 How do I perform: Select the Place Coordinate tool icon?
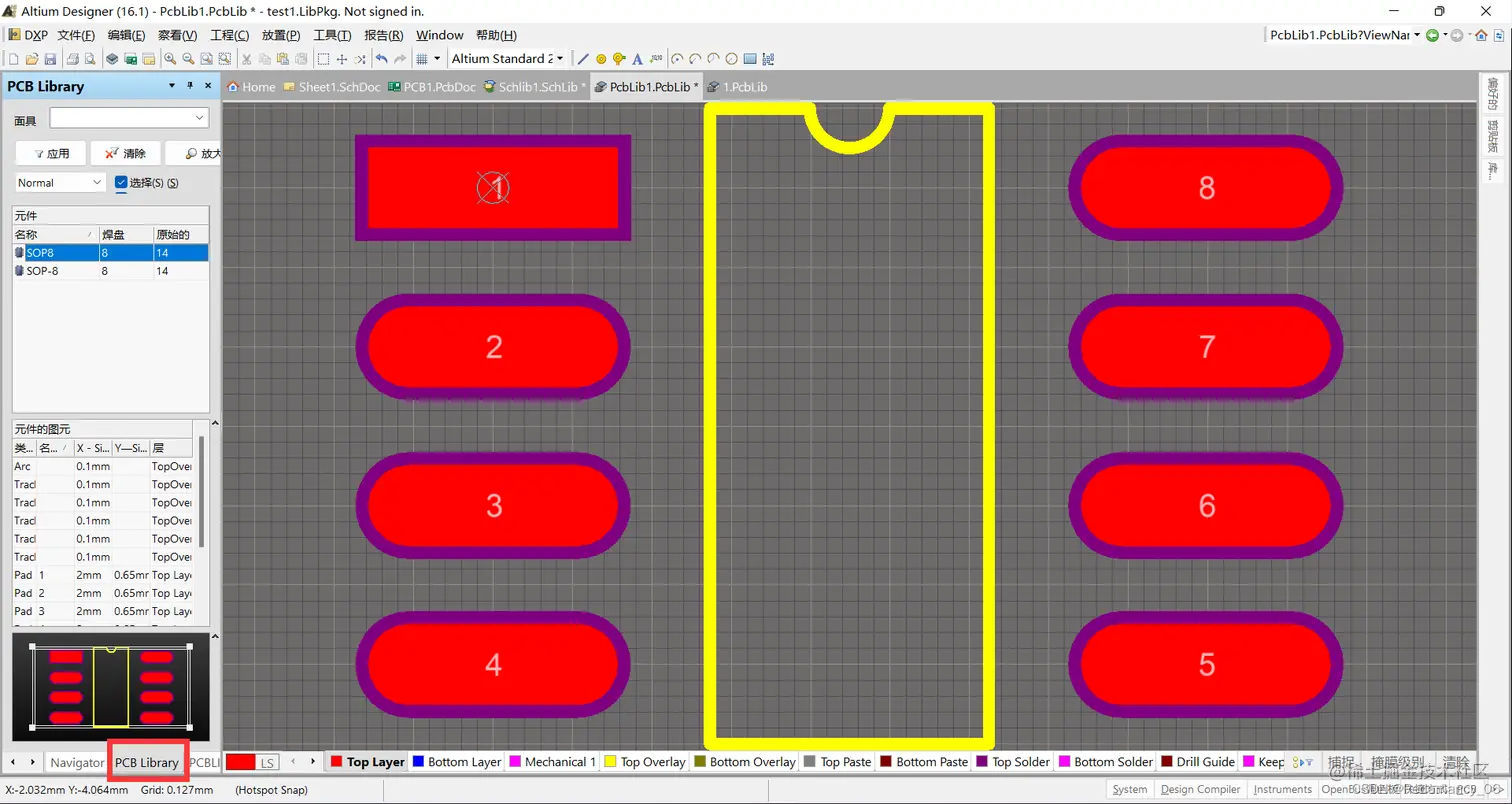pos(656,59)
